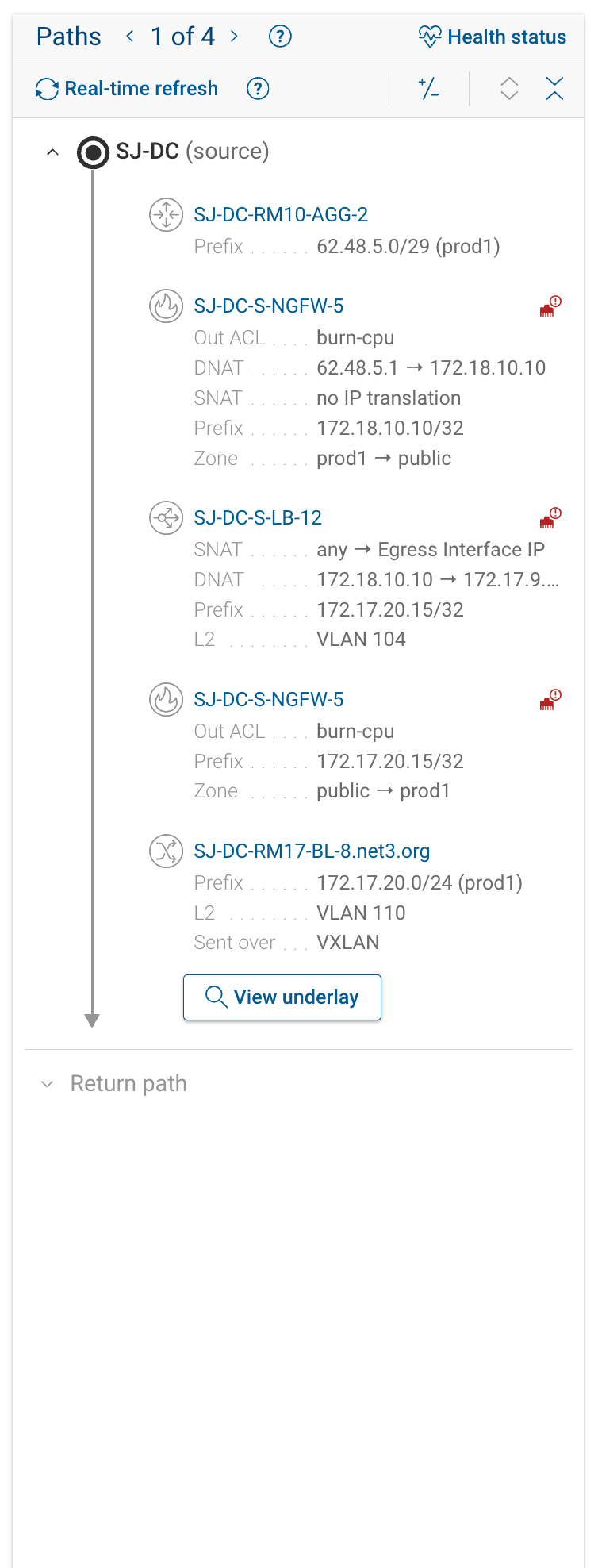Go to the previous path
The width and height of the screenshot is (598, 1568).
click(130, 37)
